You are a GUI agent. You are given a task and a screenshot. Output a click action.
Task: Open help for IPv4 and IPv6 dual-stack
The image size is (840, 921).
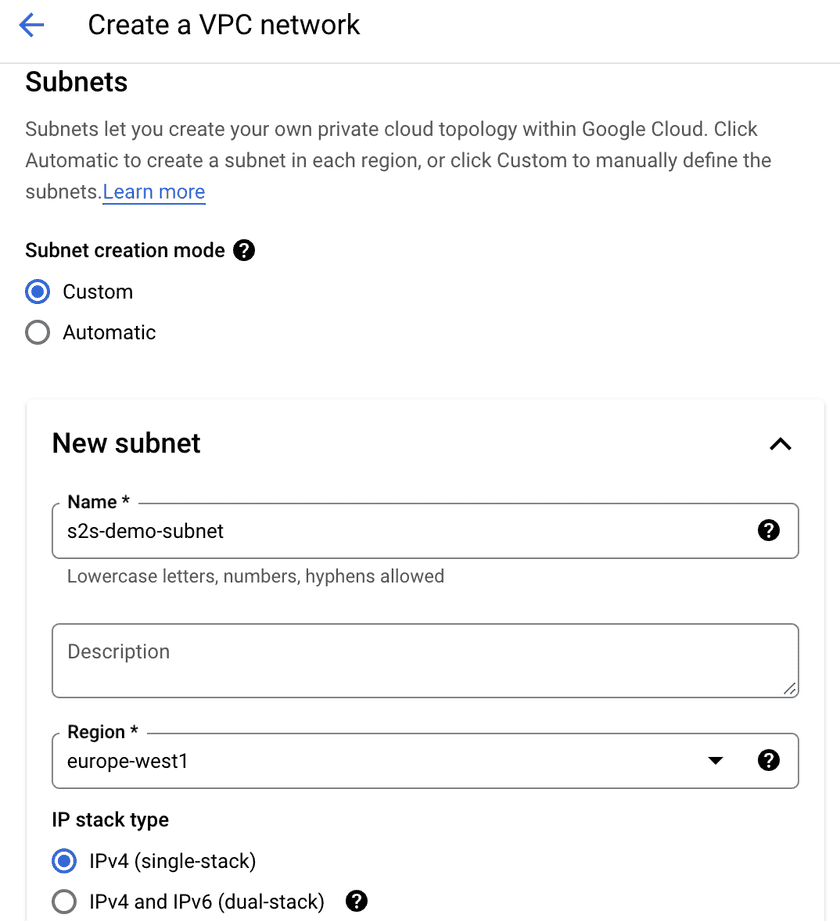356,902
